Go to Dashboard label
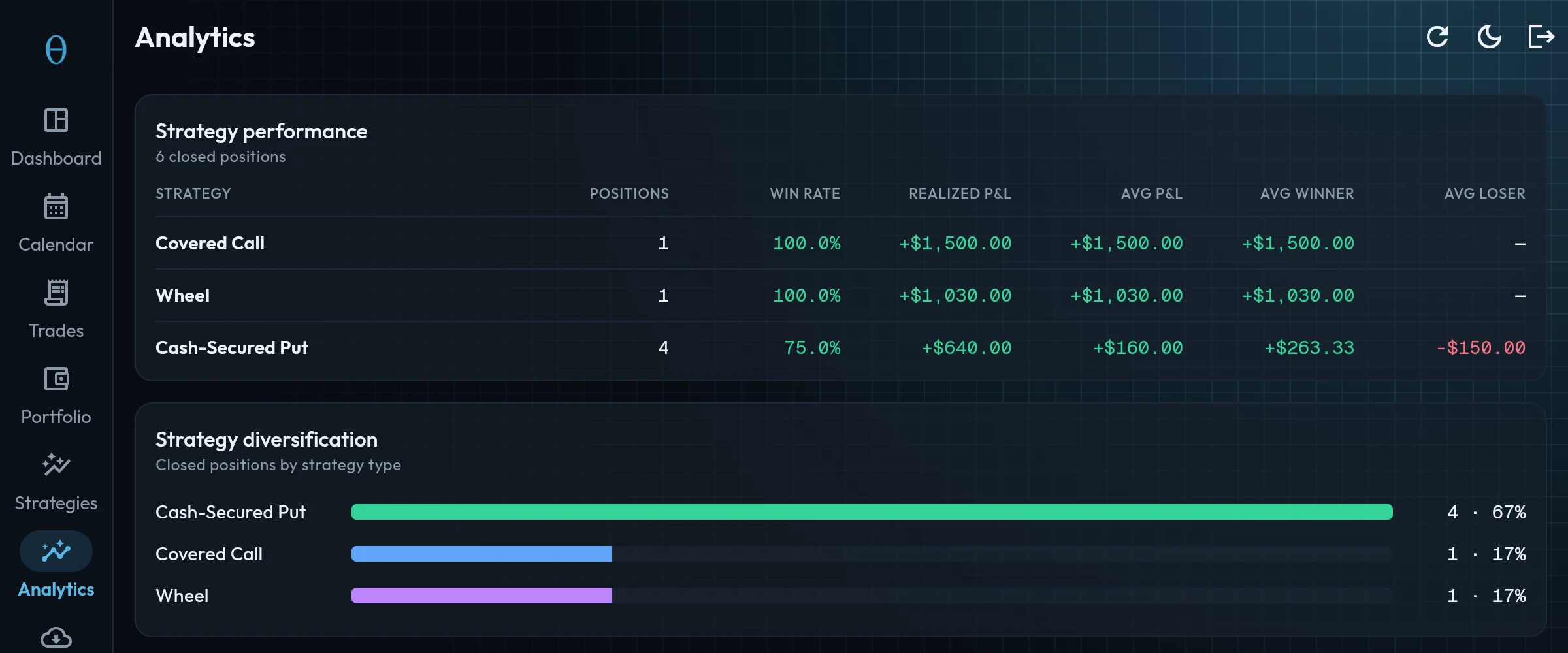Image resolution: width=1568 pixels, height=653 pixels. pos(56,159)
